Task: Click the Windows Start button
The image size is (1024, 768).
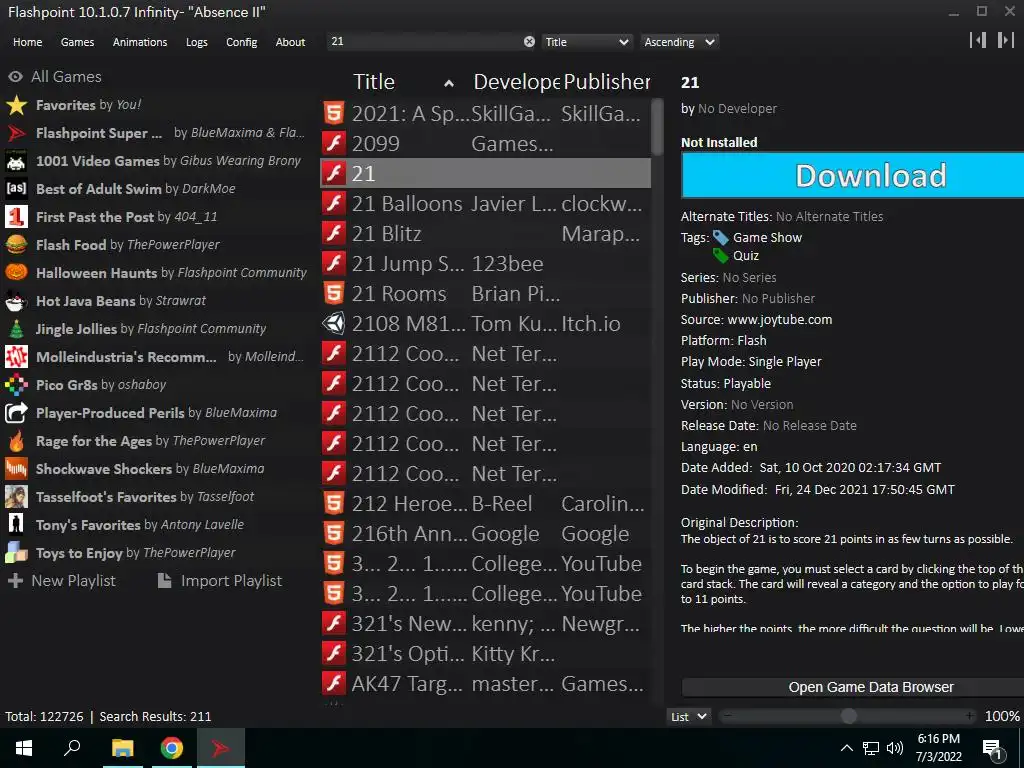Action: pos(24,748)
